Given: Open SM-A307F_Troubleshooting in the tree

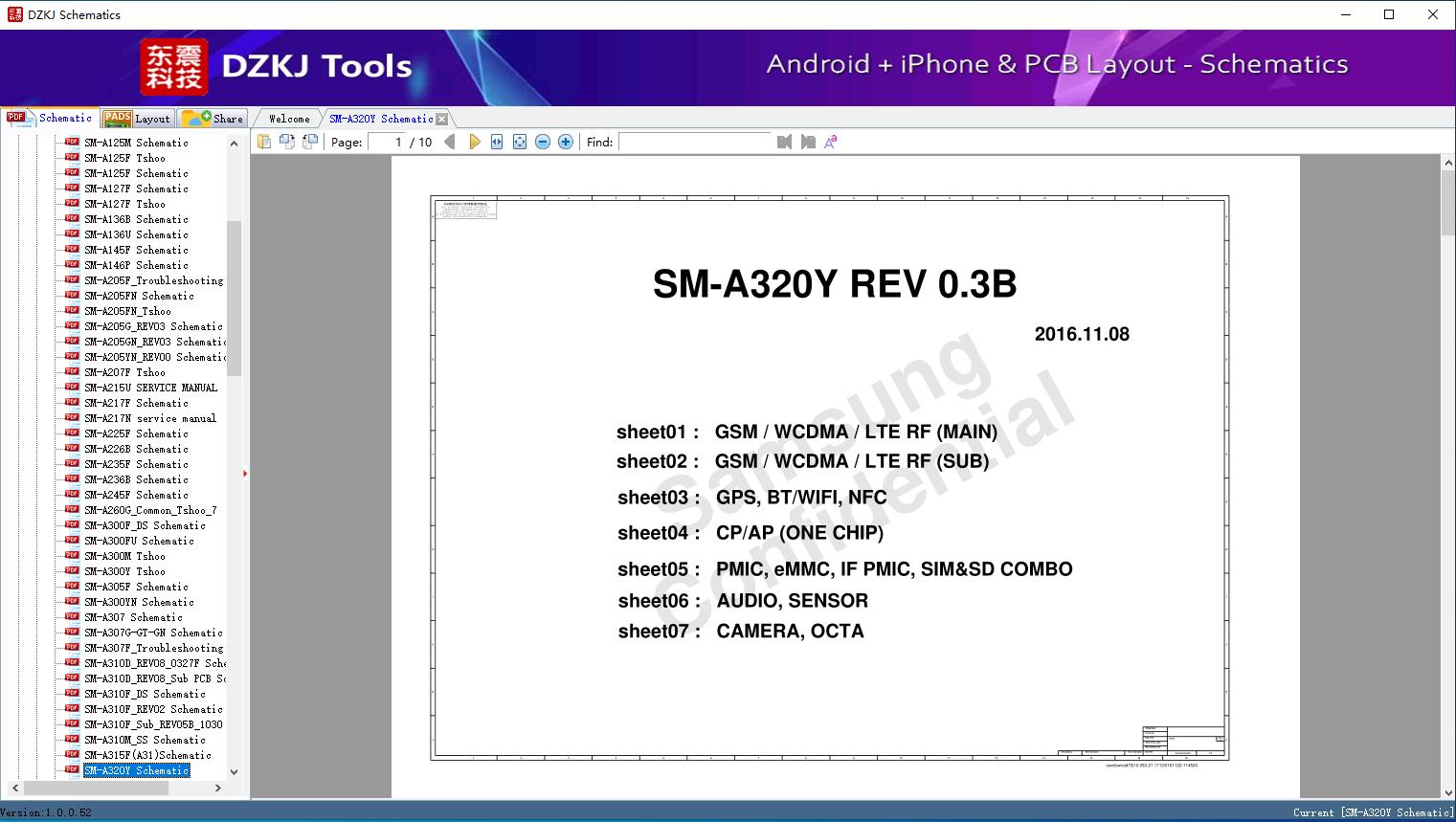Looking at the screenshot, I should [153, 648].
